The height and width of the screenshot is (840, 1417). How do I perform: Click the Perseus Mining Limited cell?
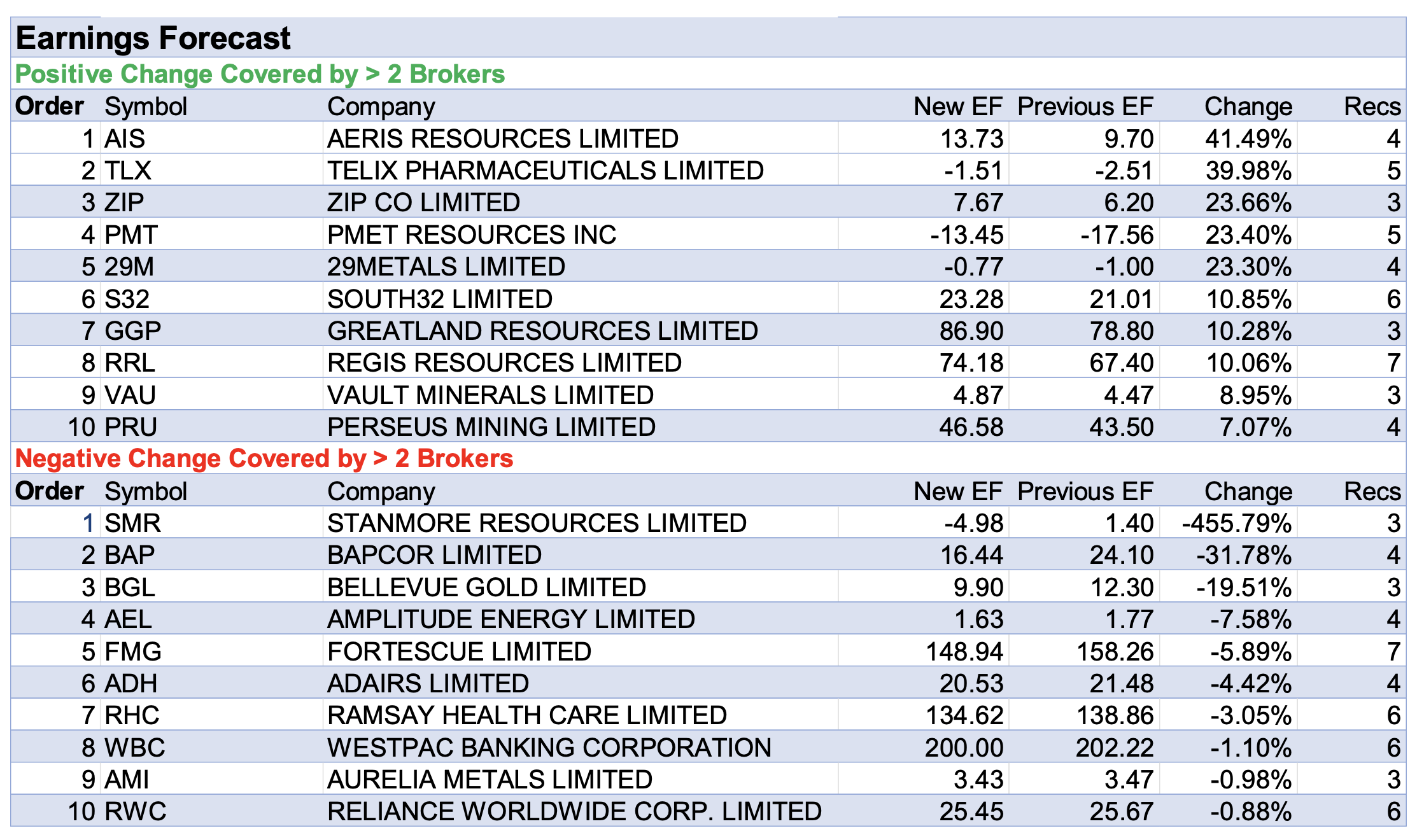point(491,427)
